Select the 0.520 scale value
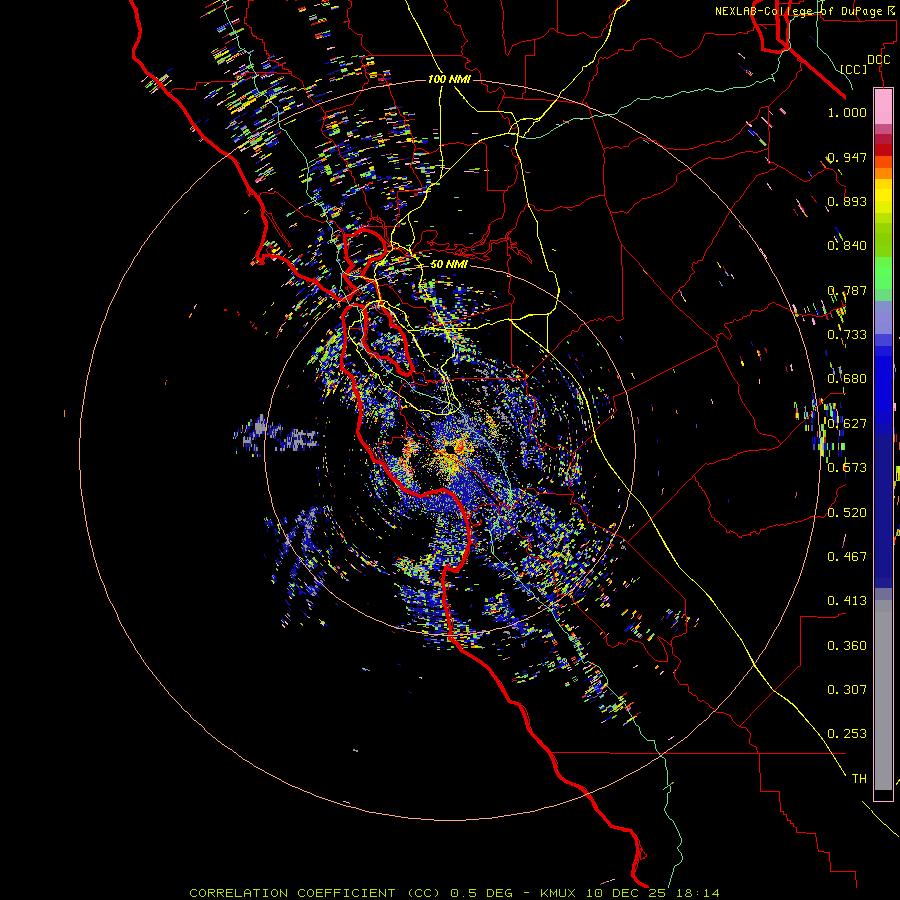 tap(847, 513)
